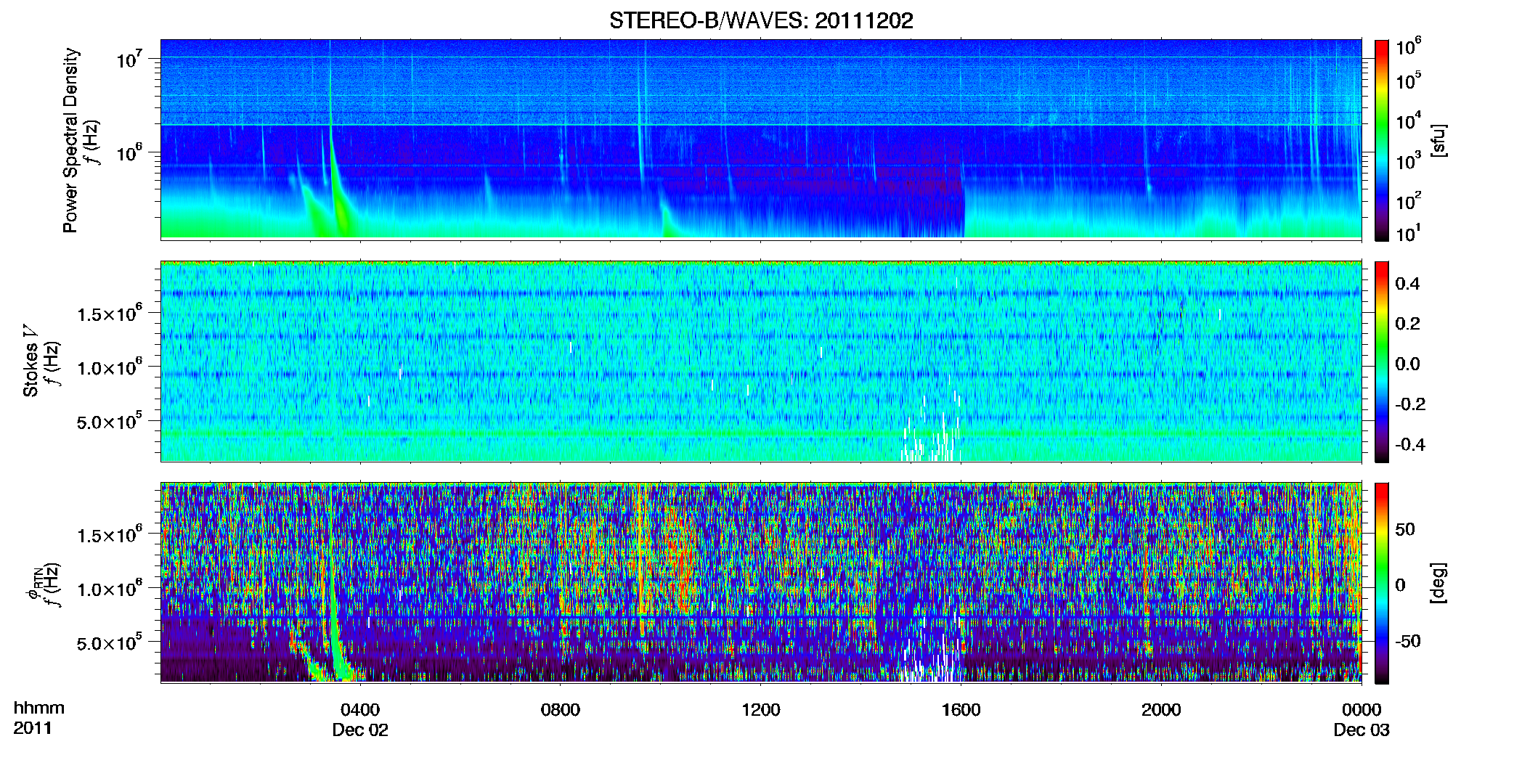
Task: Click the 50 label on degrees colorbar
Action: pyautogui.click(x=1404, y=529)
